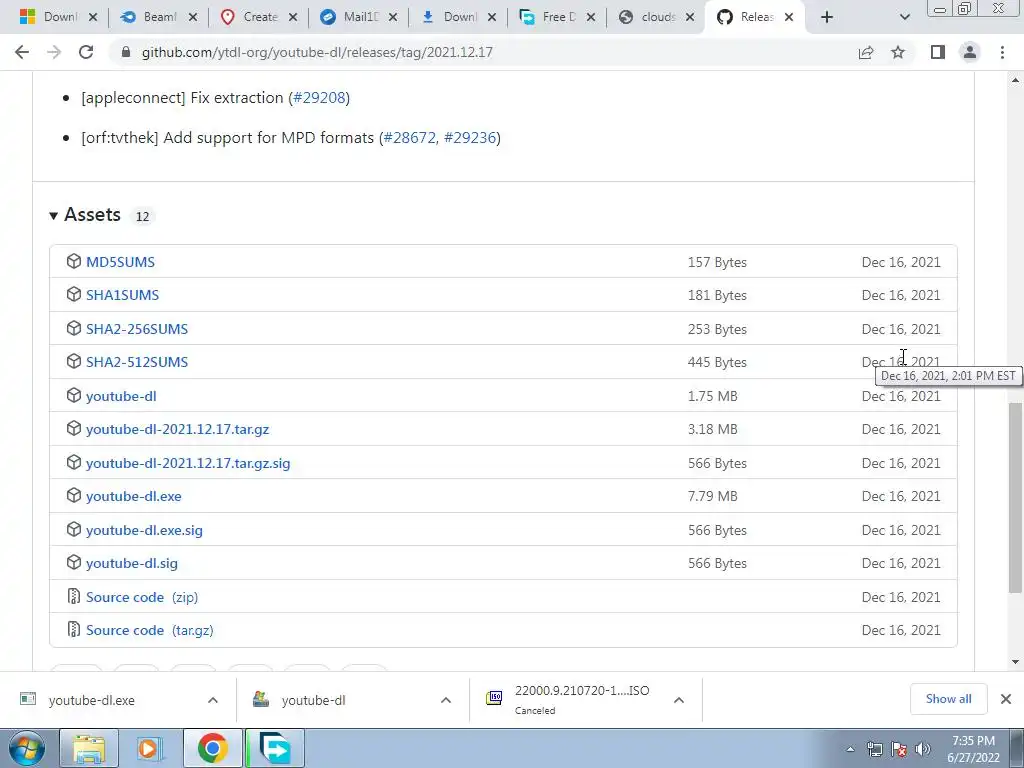This screenshot has width=1024, height=768.
Task: Switch to the Mail1C tab
Action: [x=358, y=17]
